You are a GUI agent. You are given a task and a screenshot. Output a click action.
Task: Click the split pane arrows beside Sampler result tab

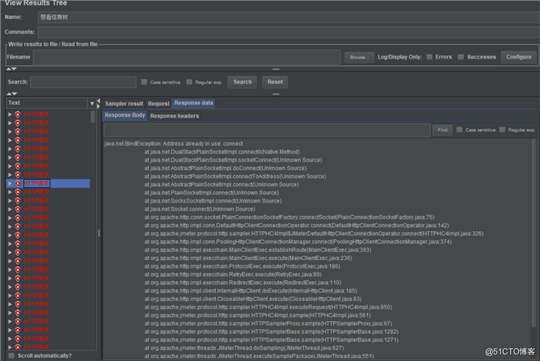pyautogui.click(x=98, y=103)
